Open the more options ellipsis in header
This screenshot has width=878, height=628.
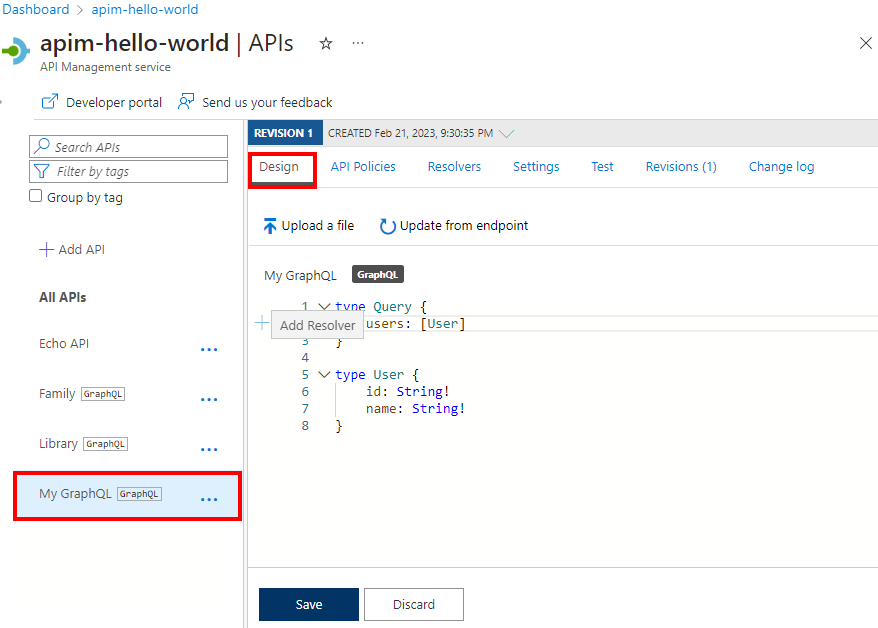point(358,43)
